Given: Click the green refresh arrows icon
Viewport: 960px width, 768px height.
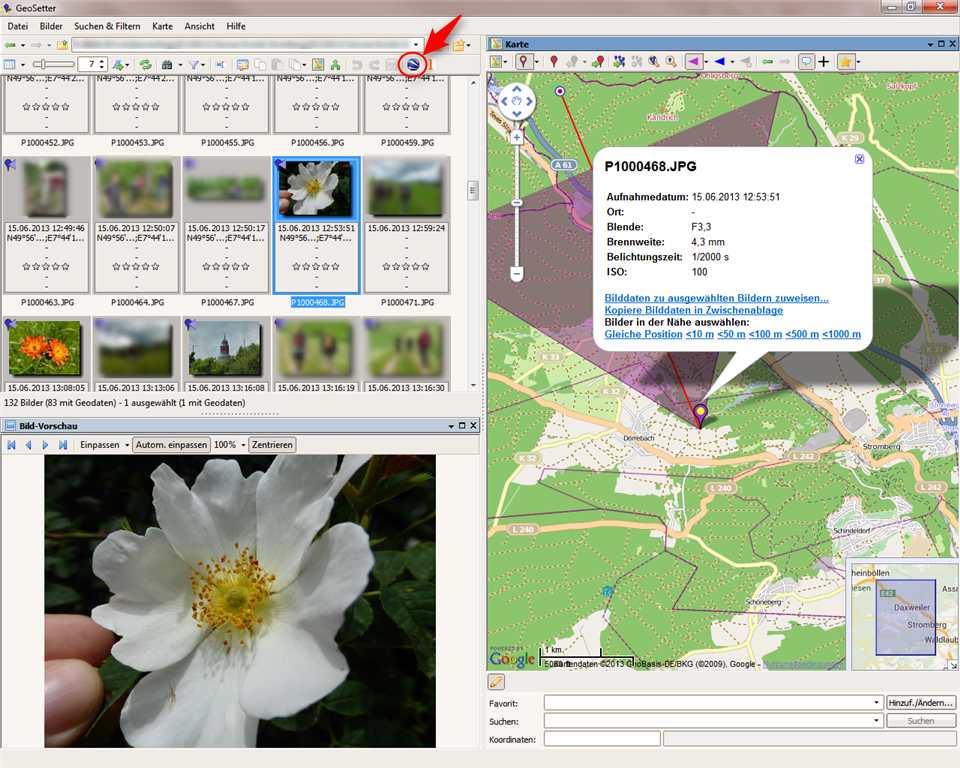Looking at the screenshot, I should coord(145,64).
